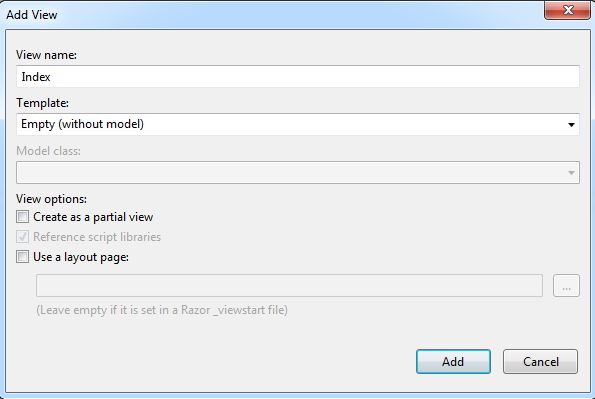This screenshot has width=595, height=399.
Task: Click the disabled Model class combo box
Action: pyautogui.click(x=298, y=173)
